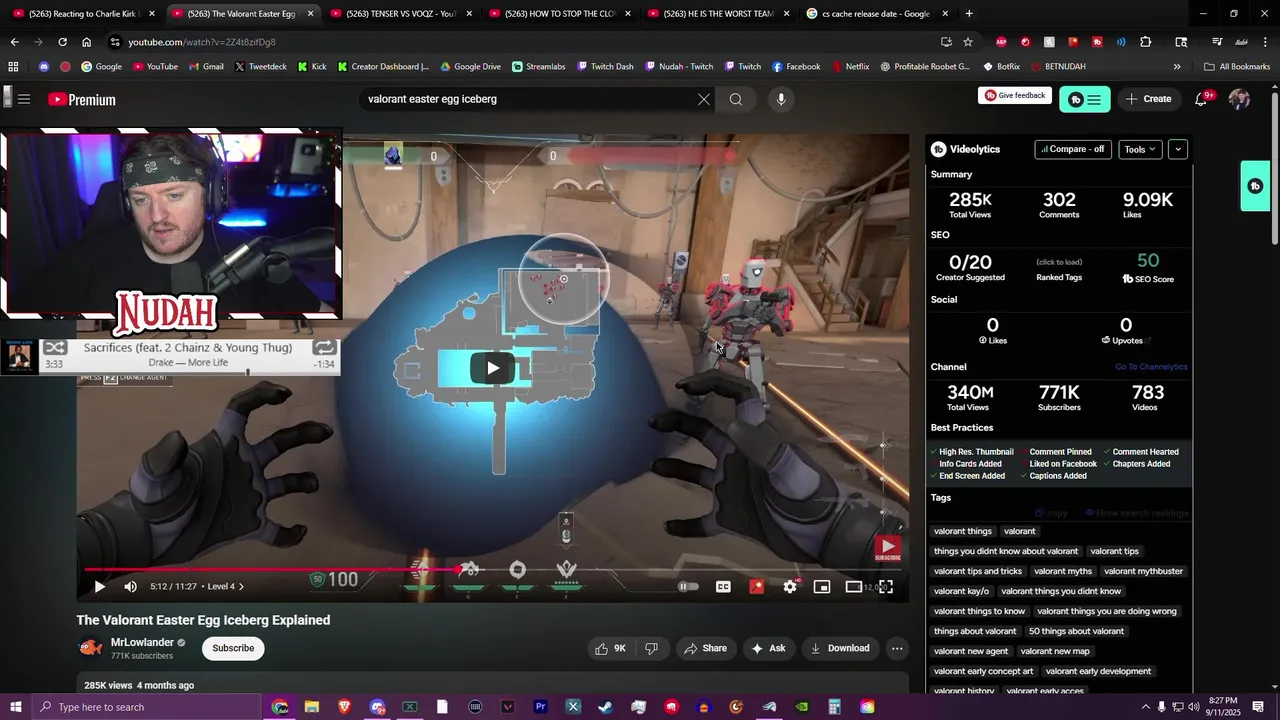Open the video player settings gear
Viewport: 1280px width, 720px height.
(790, 587)
